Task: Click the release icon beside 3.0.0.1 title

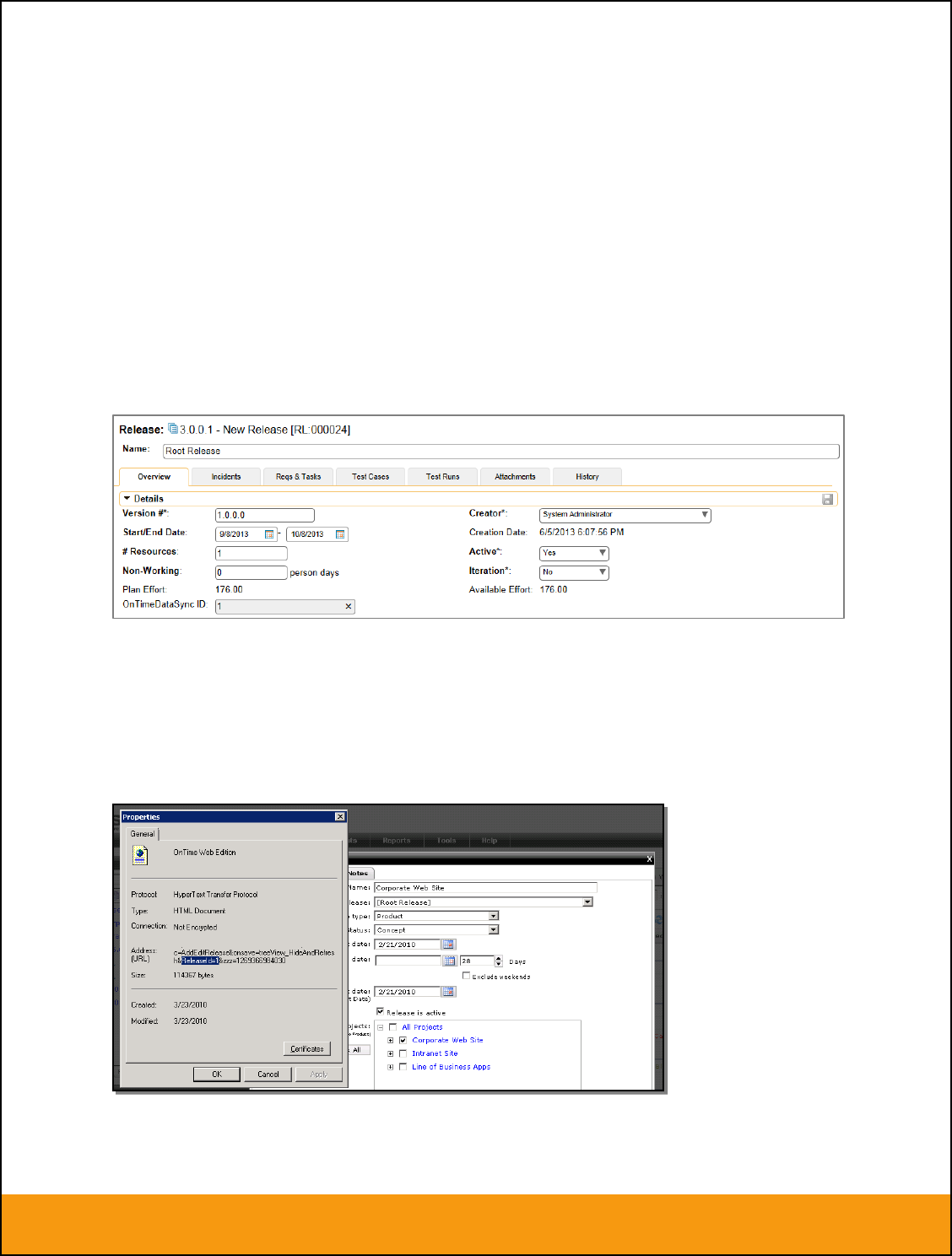Action: pos(173,429)
